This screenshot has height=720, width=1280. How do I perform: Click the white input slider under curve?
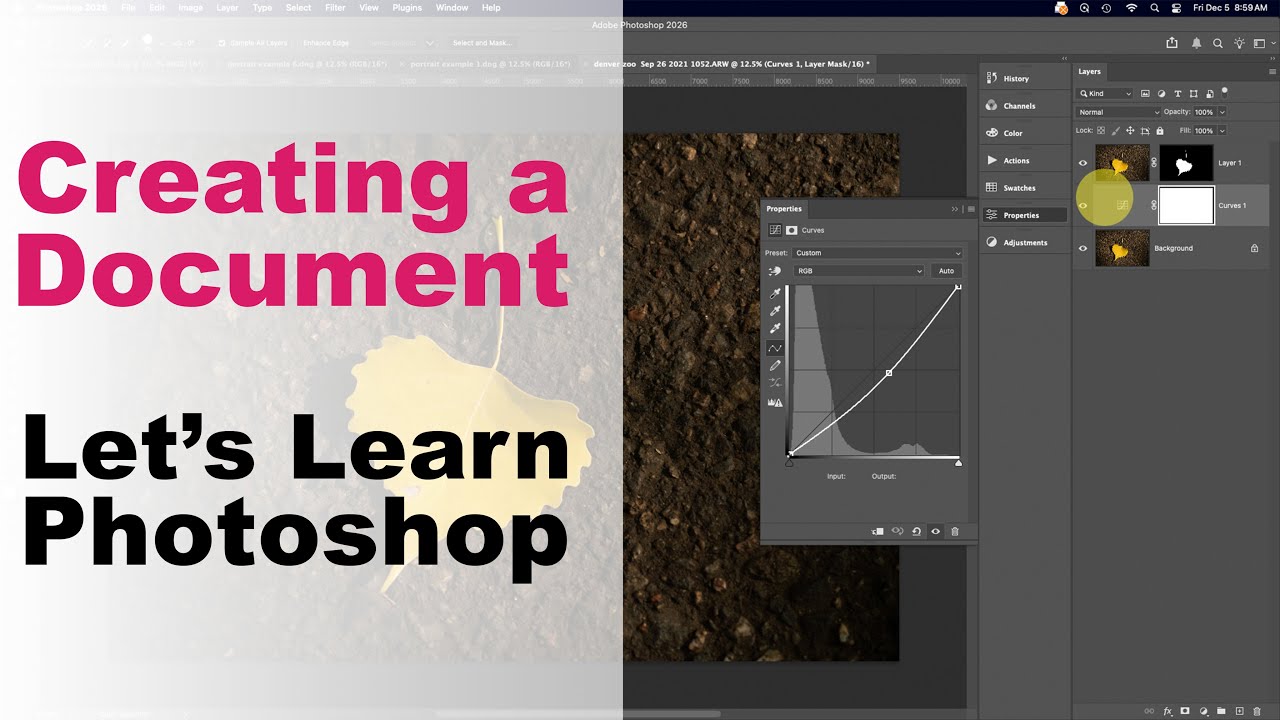pos(959,463)
